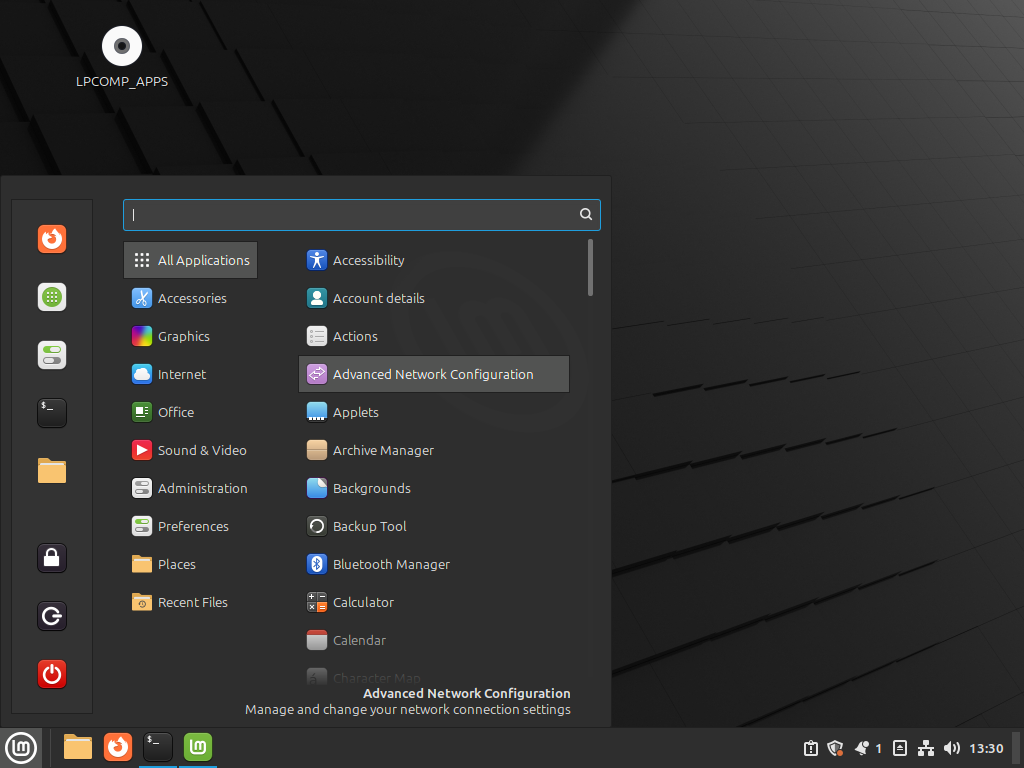Focus the menu search text field
This screenshot has width=1024, height=768.
coord(362,215)
